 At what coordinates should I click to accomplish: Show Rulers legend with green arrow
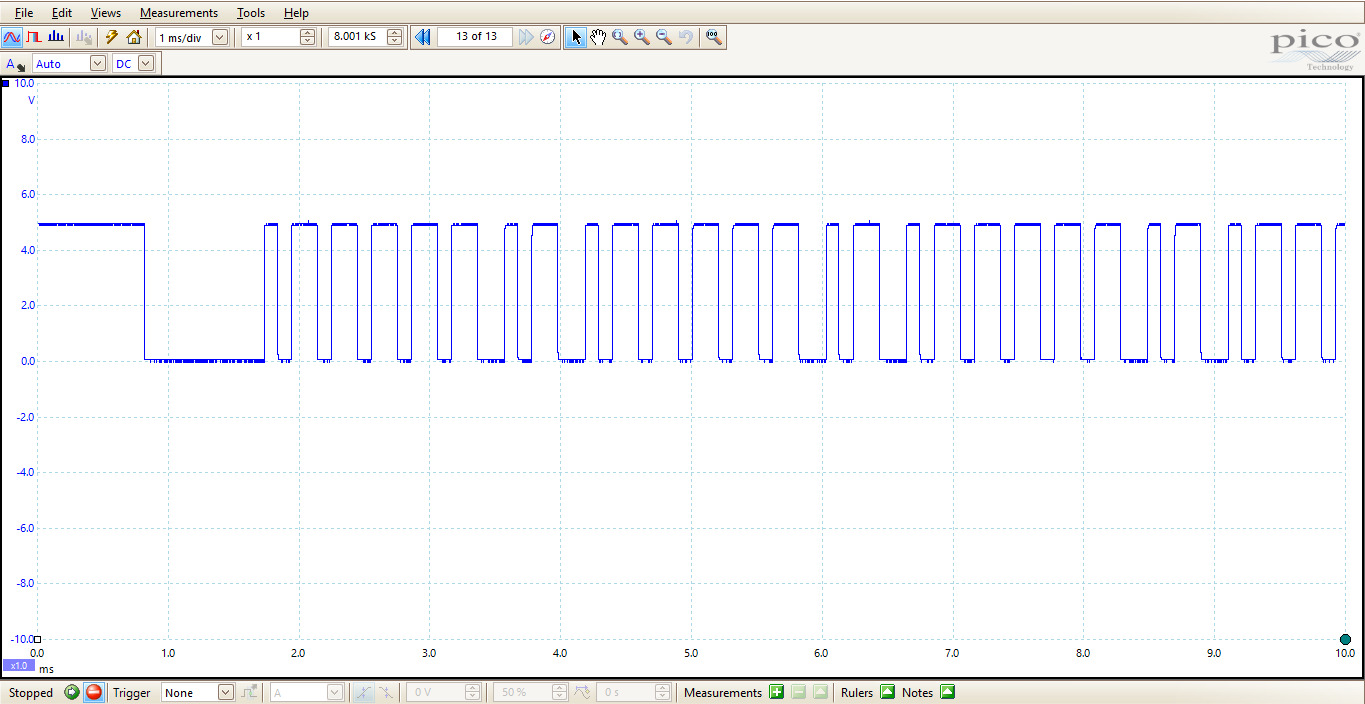point(887,692)
